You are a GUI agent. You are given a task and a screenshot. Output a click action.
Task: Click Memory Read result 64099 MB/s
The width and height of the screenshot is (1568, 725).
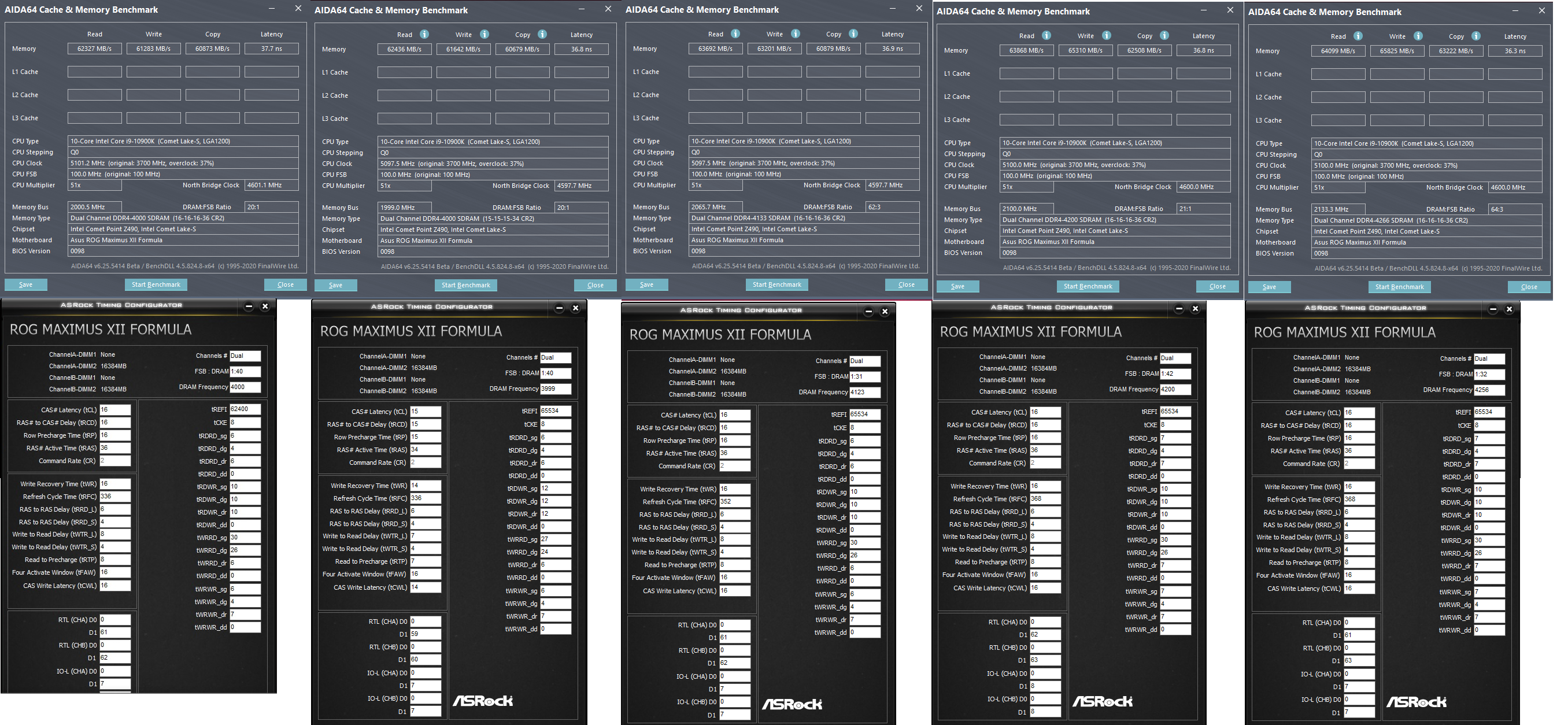[x=1337, y=51]
